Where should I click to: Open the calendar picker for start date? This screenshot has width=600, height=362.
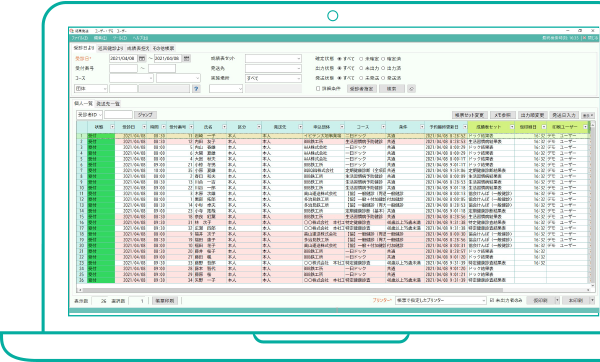(142, 59)
